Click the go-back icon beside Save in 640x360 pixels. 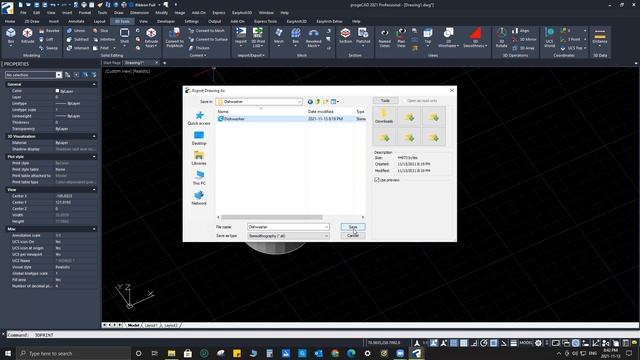point(310,102)
